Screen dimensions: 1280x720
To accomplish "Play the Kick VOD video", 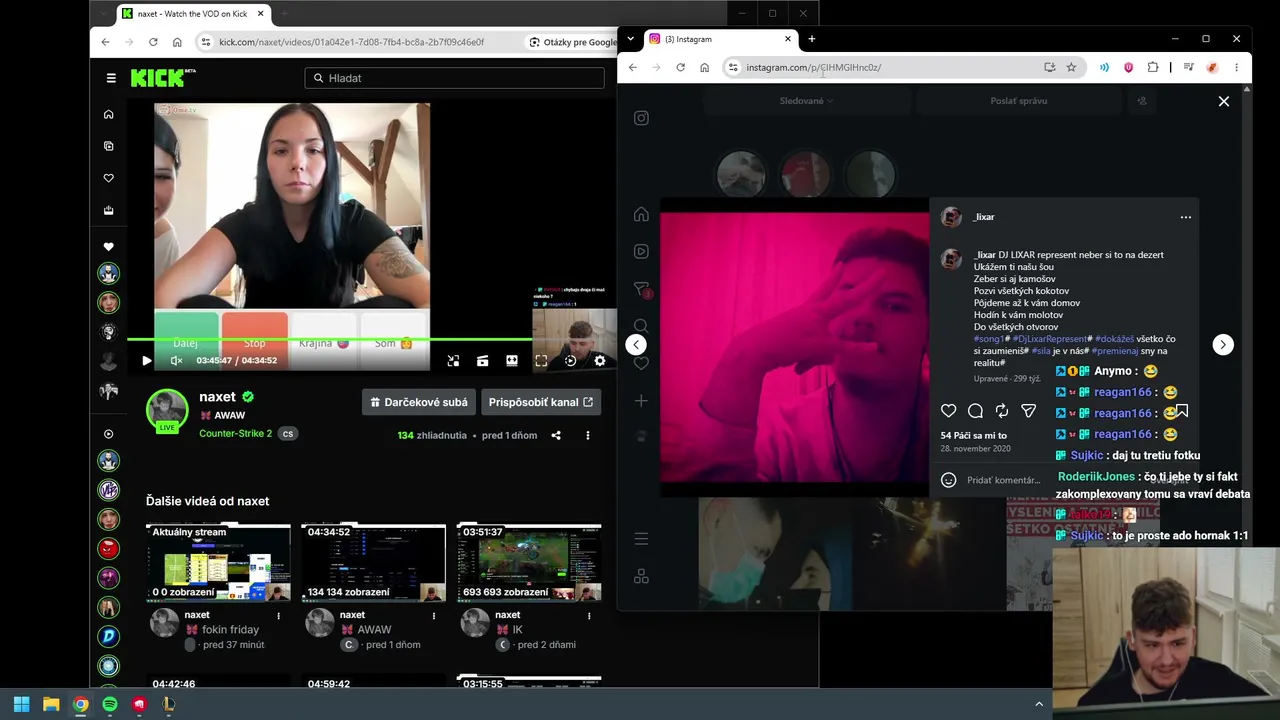I will 147,361.
